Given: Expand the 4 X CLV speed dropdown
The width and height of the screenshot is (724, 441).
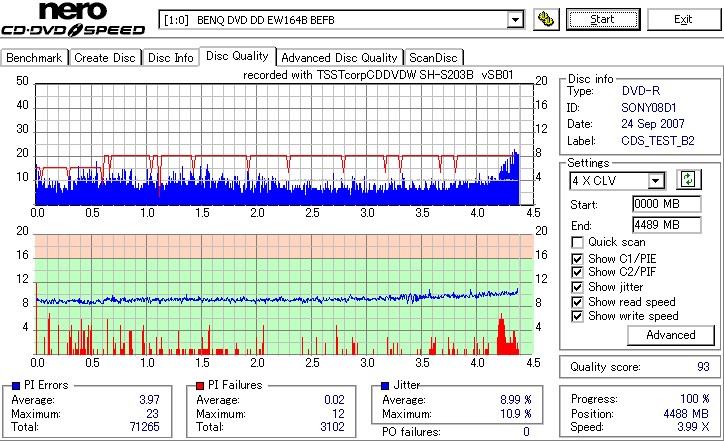Looking at the screenshot, I should (656, 181).
